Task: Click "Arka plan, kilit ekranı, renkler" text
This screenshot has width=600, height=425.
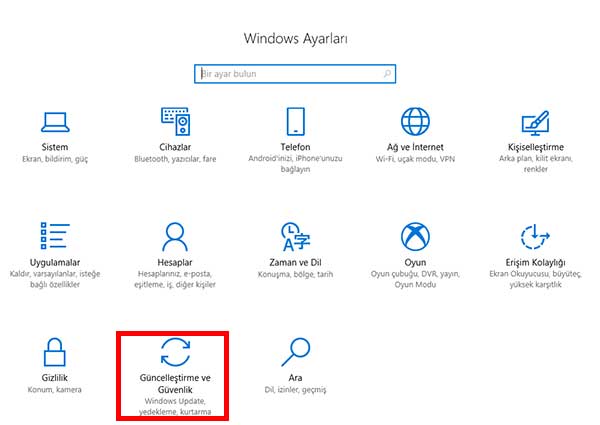Action: 535,164
